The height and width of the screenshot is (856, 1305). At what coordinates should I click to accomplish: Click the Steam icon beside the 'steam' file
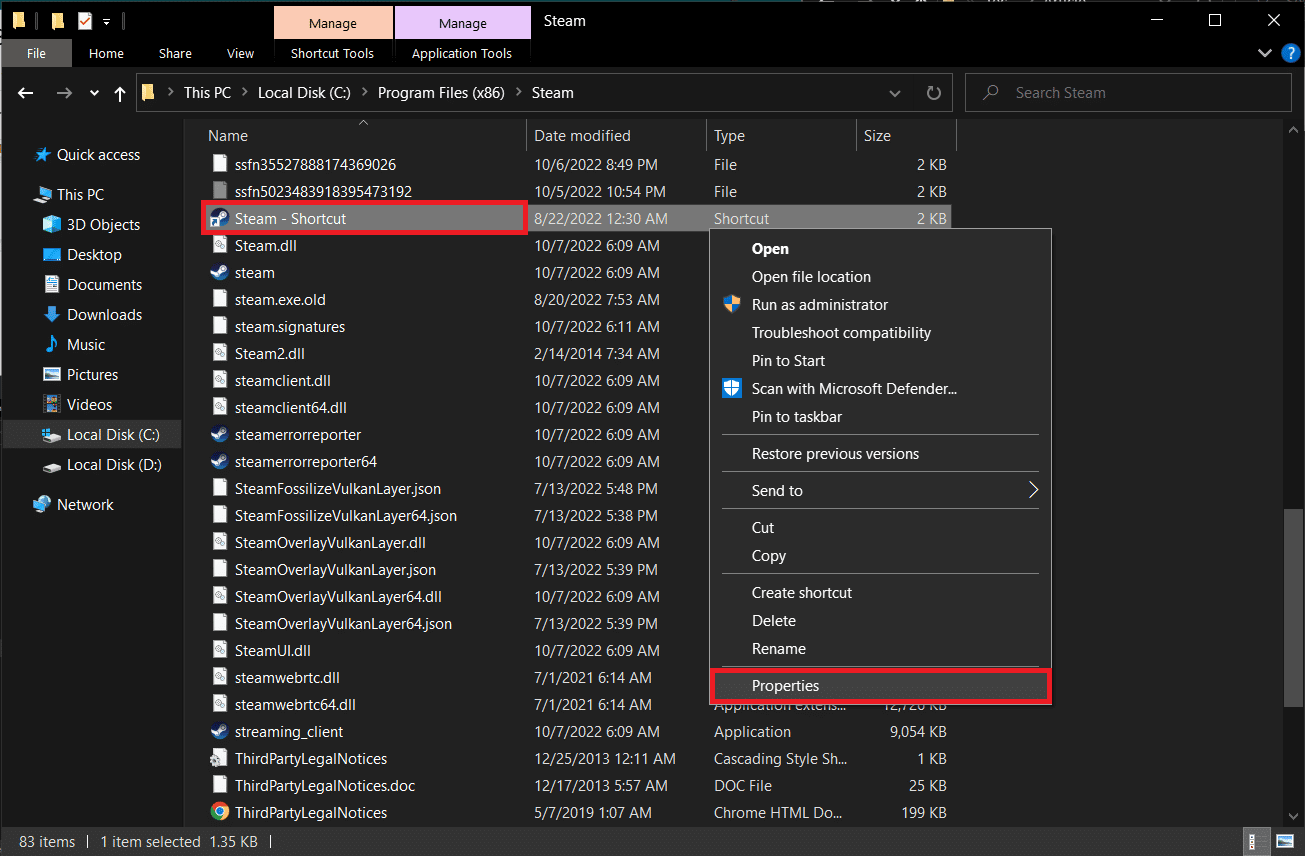coord(218,272)
